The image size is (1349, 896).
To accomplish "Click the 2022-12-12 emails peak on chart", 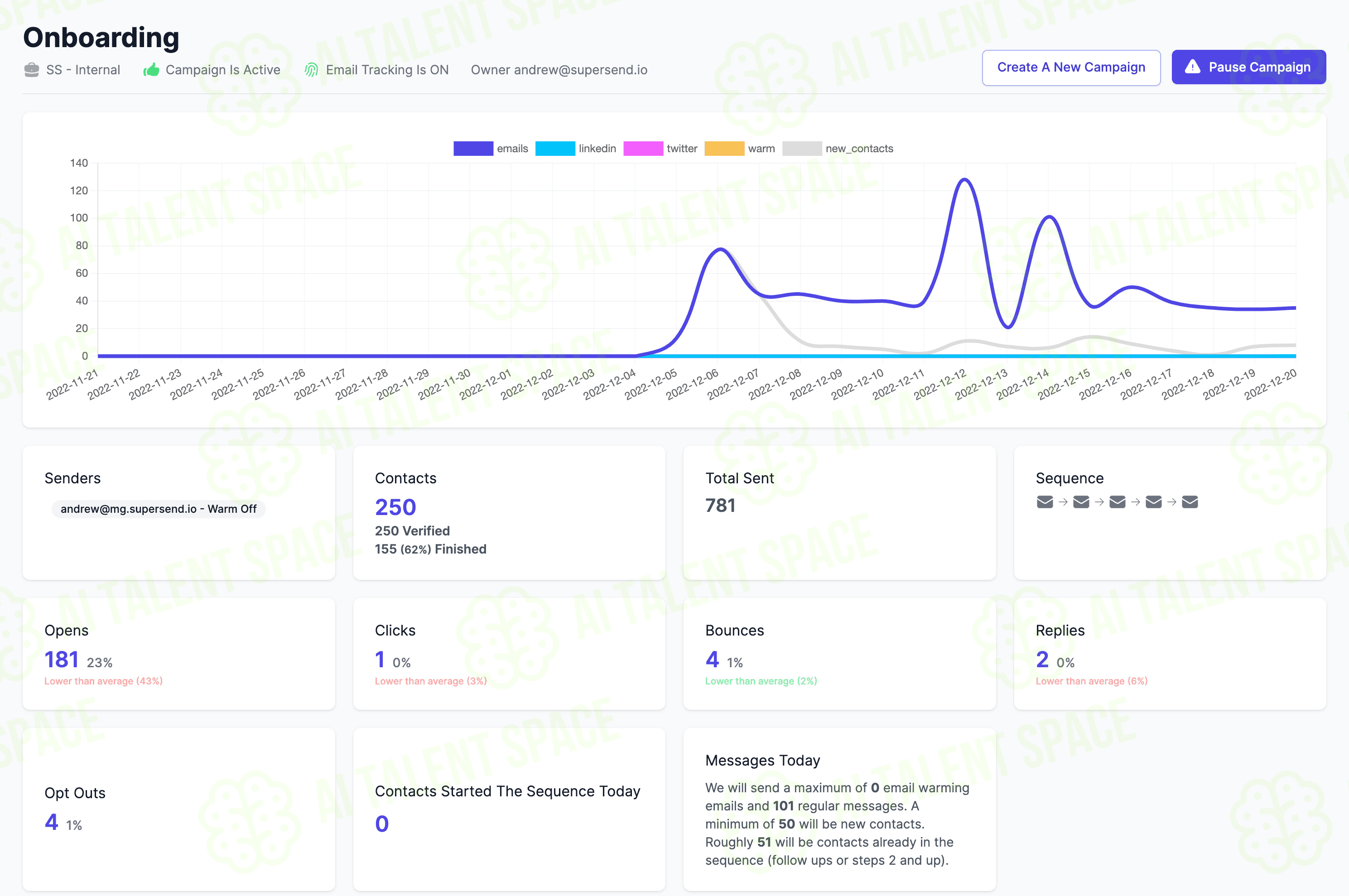I will pos(965,179).
